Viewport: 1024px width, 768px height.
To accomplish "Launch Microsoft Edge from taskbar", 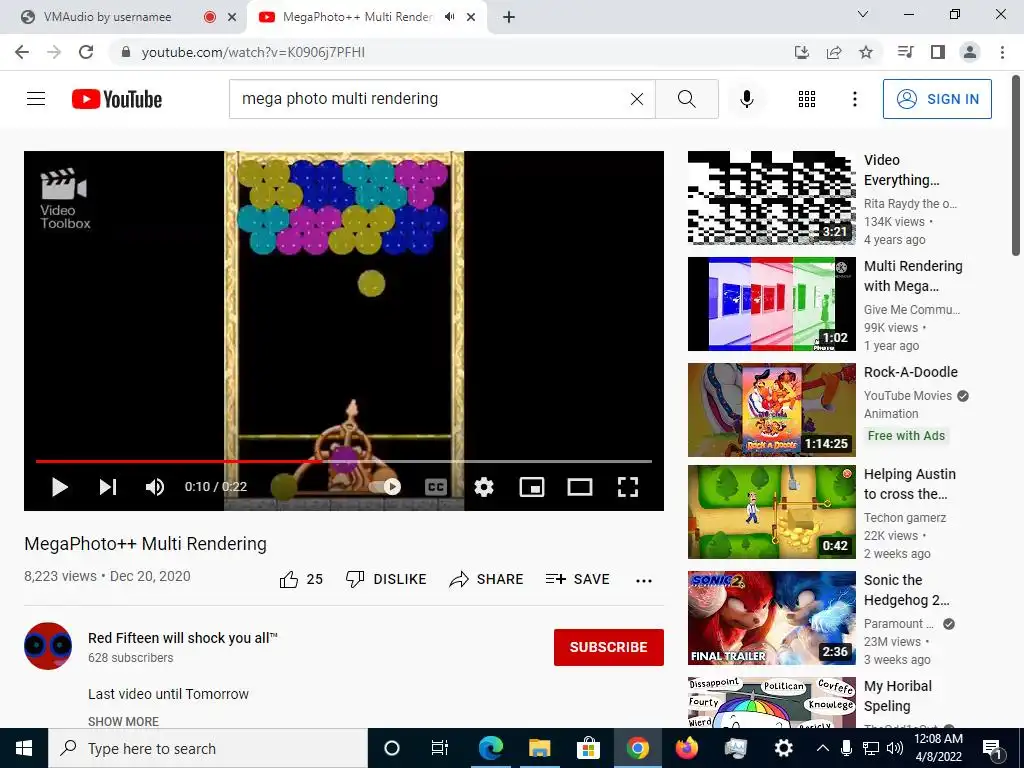I will pos(490,748).
